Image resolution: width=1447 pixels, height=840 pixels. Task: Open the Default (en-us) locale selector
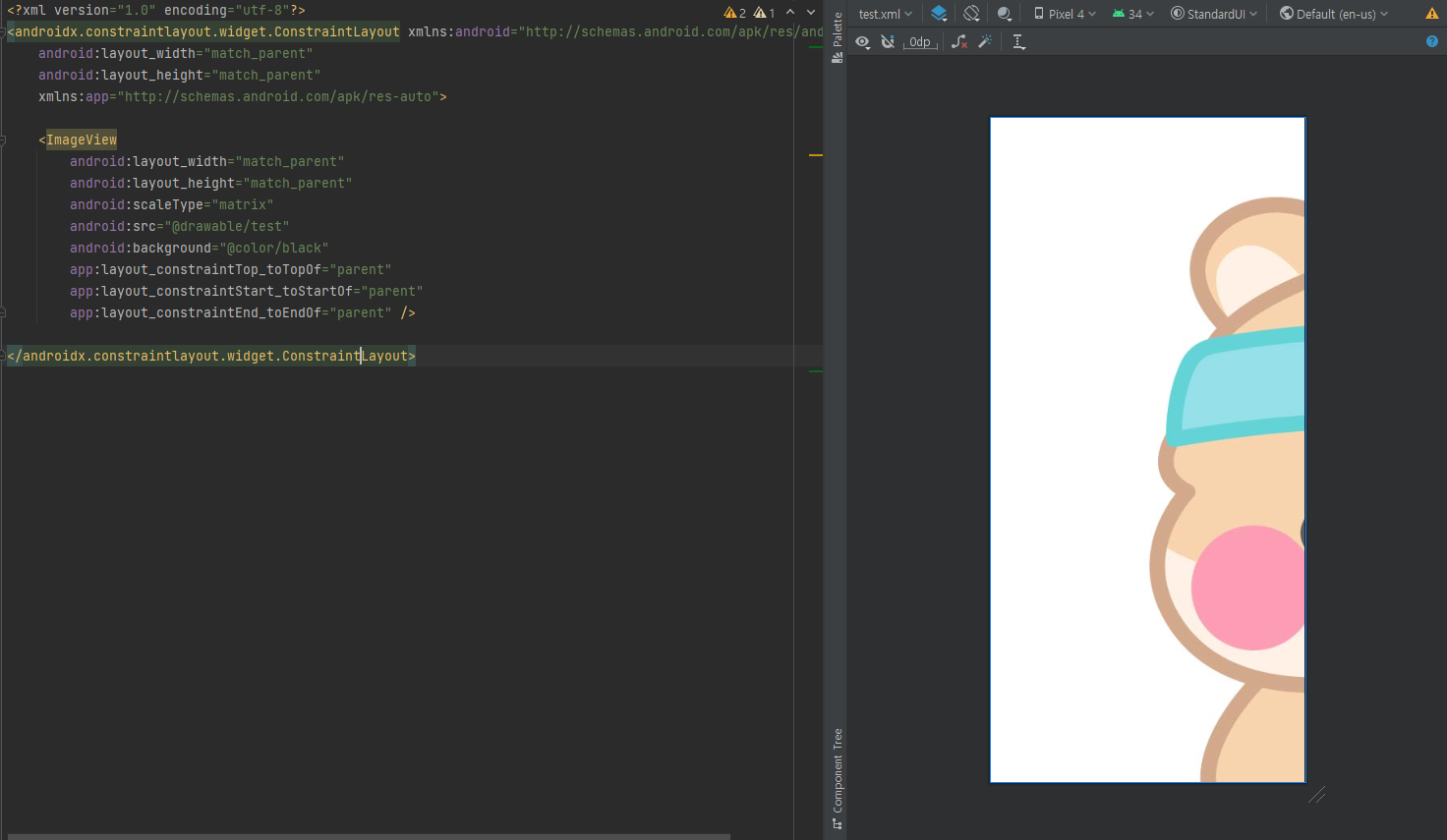point(1334,14)
